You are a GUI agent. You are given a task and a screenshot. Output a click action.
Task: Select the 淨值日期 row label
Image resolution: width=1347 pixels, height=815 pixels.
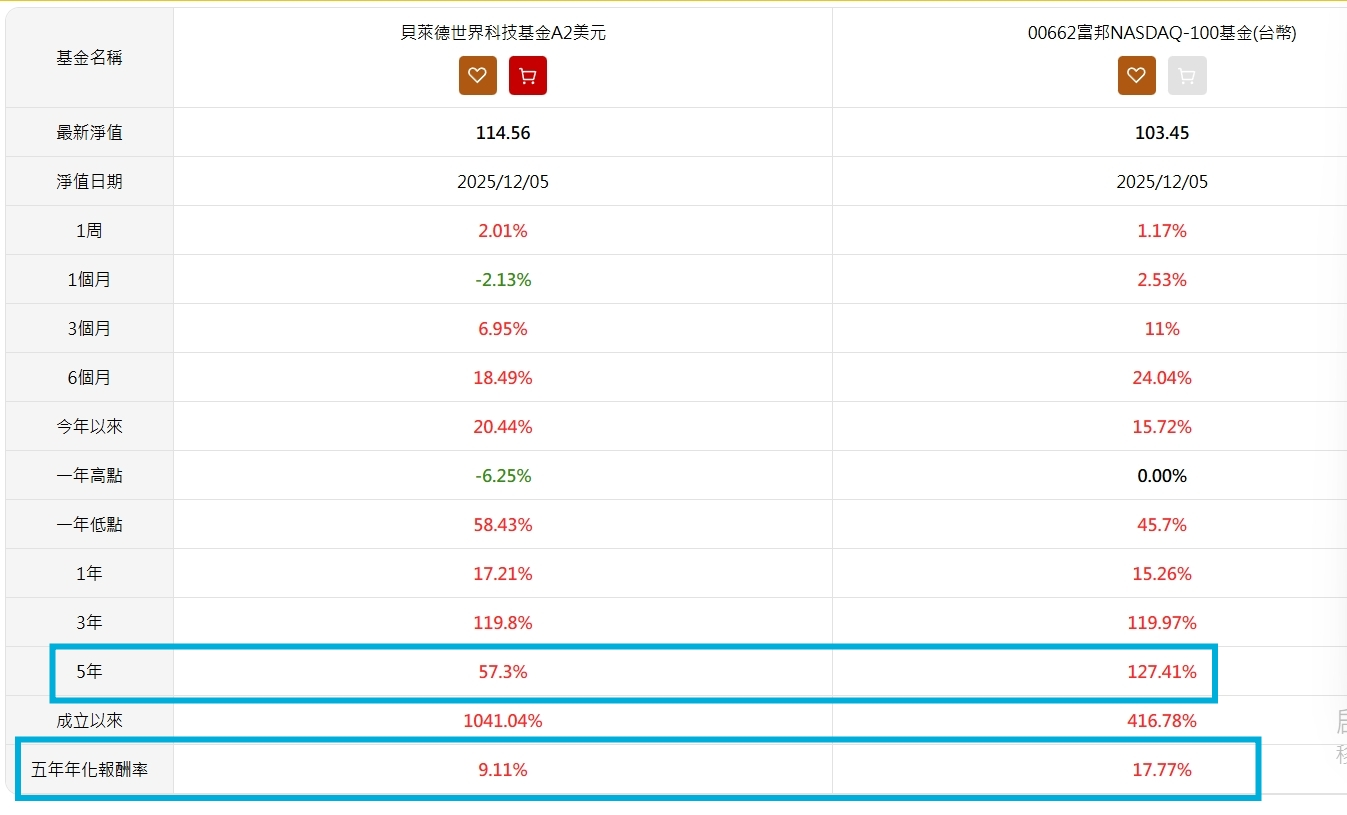click(x=90, y=182)
